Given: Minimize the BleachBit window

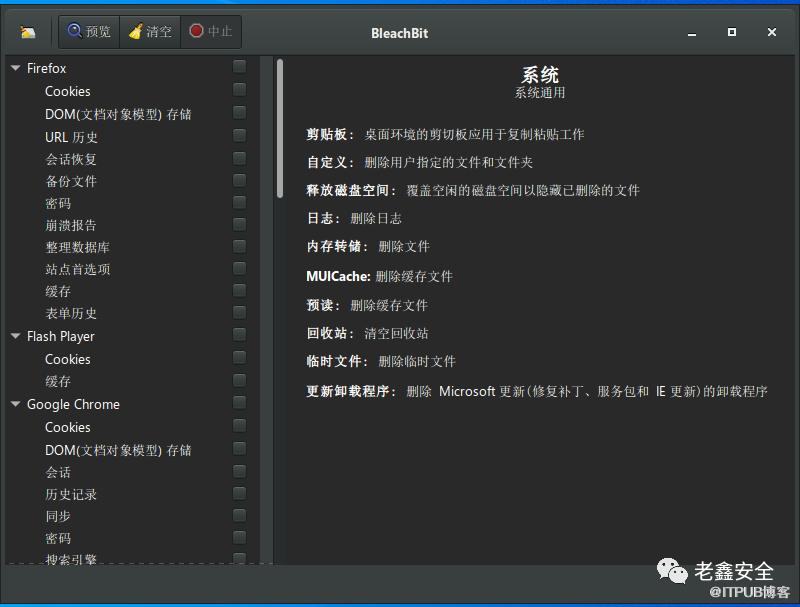Looking at the screenshot, I should pyautogui.click(x=692, y=33).
